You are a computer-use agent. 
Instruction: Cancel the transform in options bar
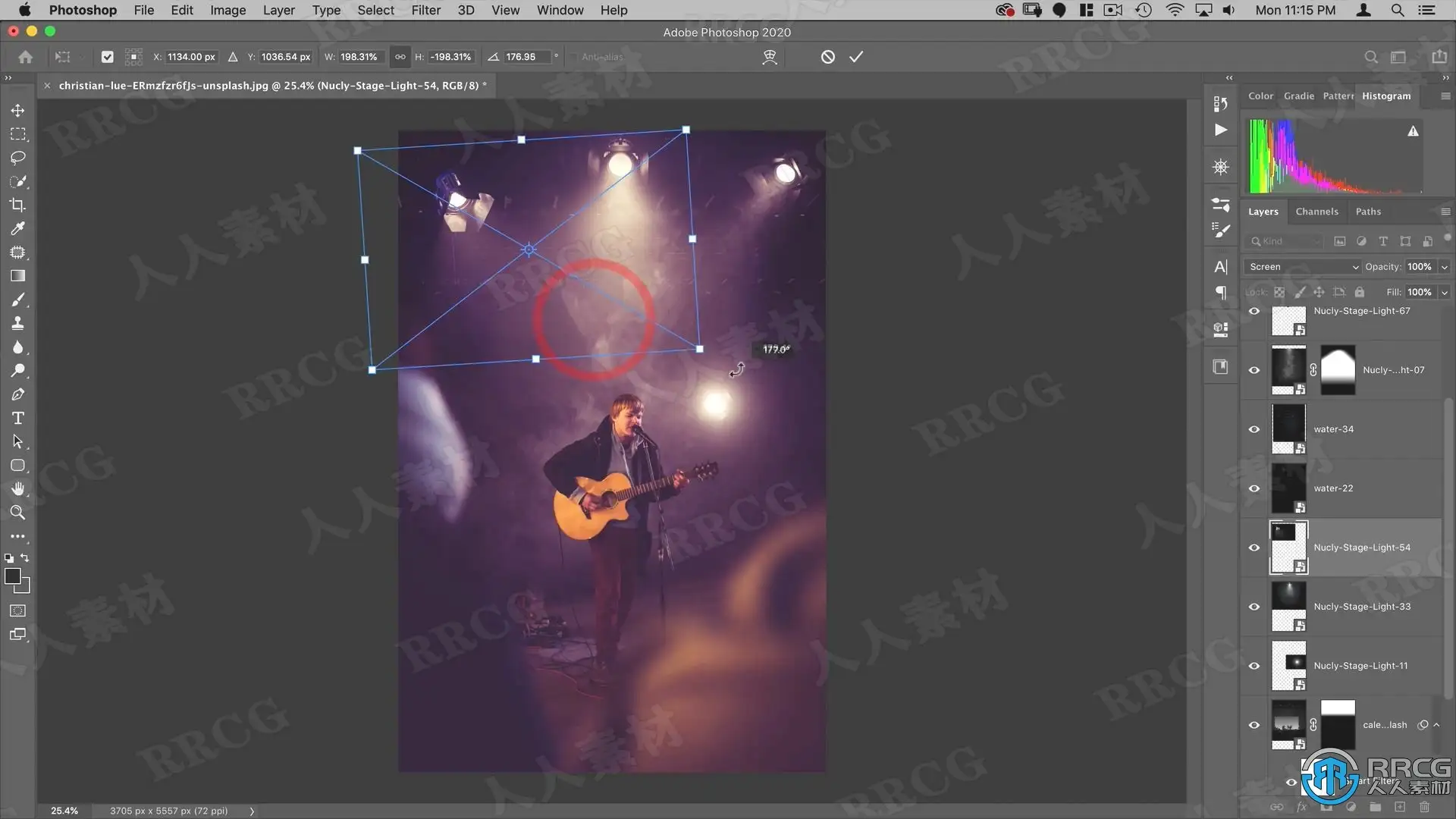click(x=827, y=57)
